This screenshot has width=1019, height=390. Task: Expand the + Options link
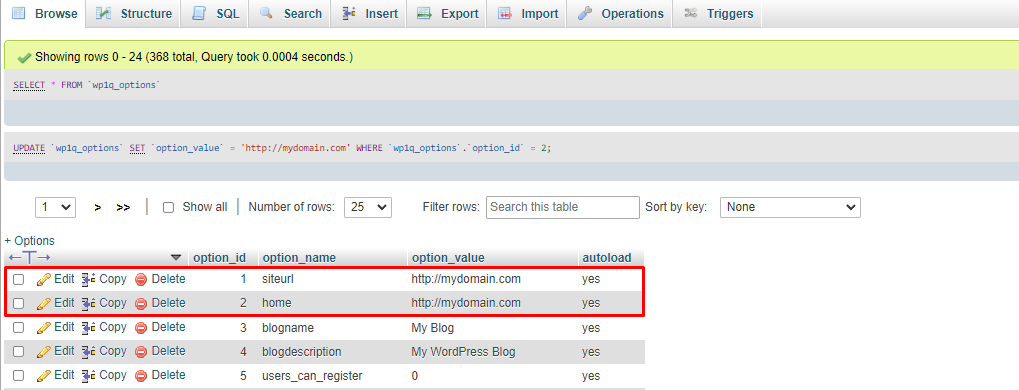tap(29, 240)
